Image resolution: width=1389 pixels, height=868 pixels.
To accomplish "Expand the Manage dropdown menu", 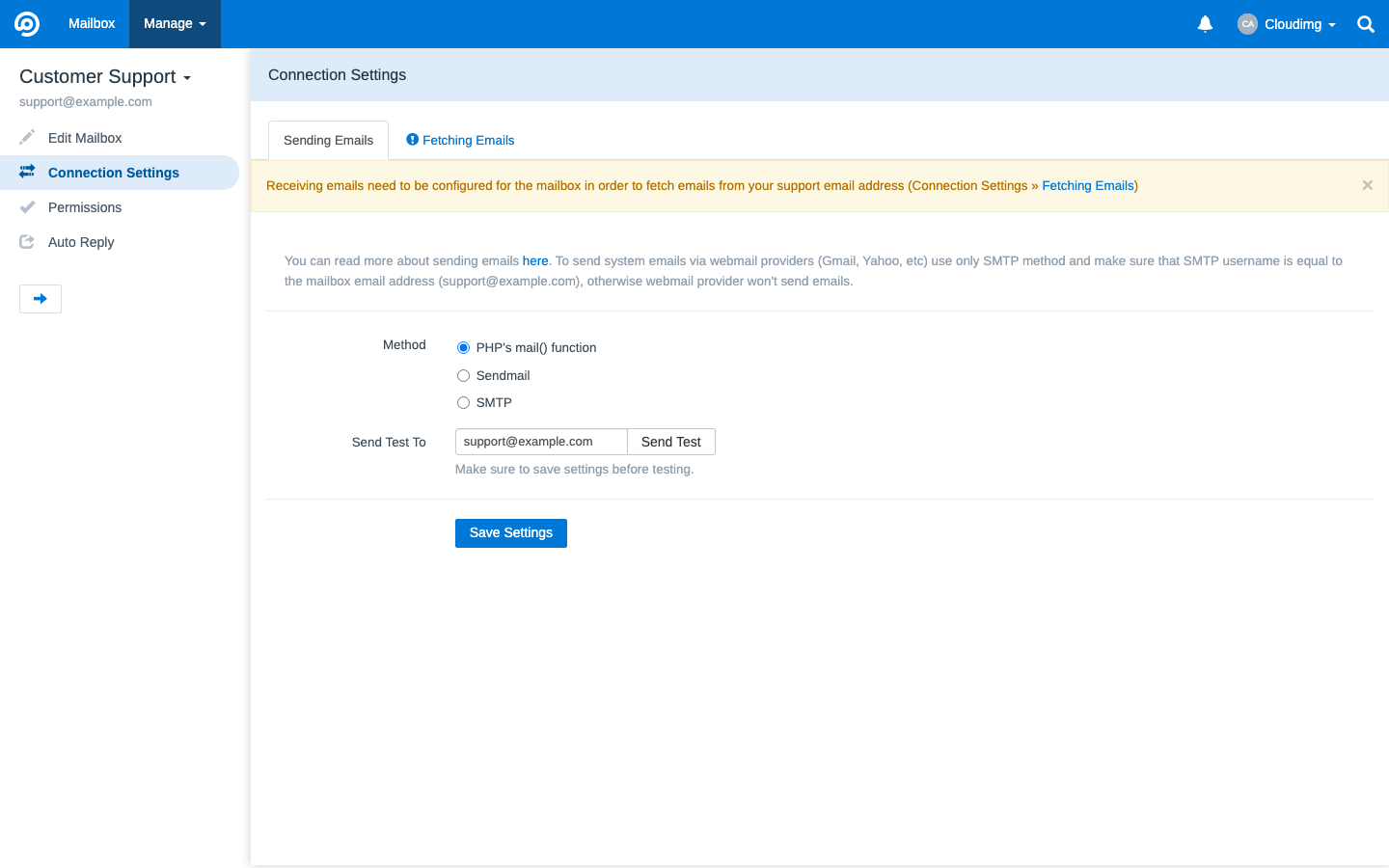I will click(175, 24).
